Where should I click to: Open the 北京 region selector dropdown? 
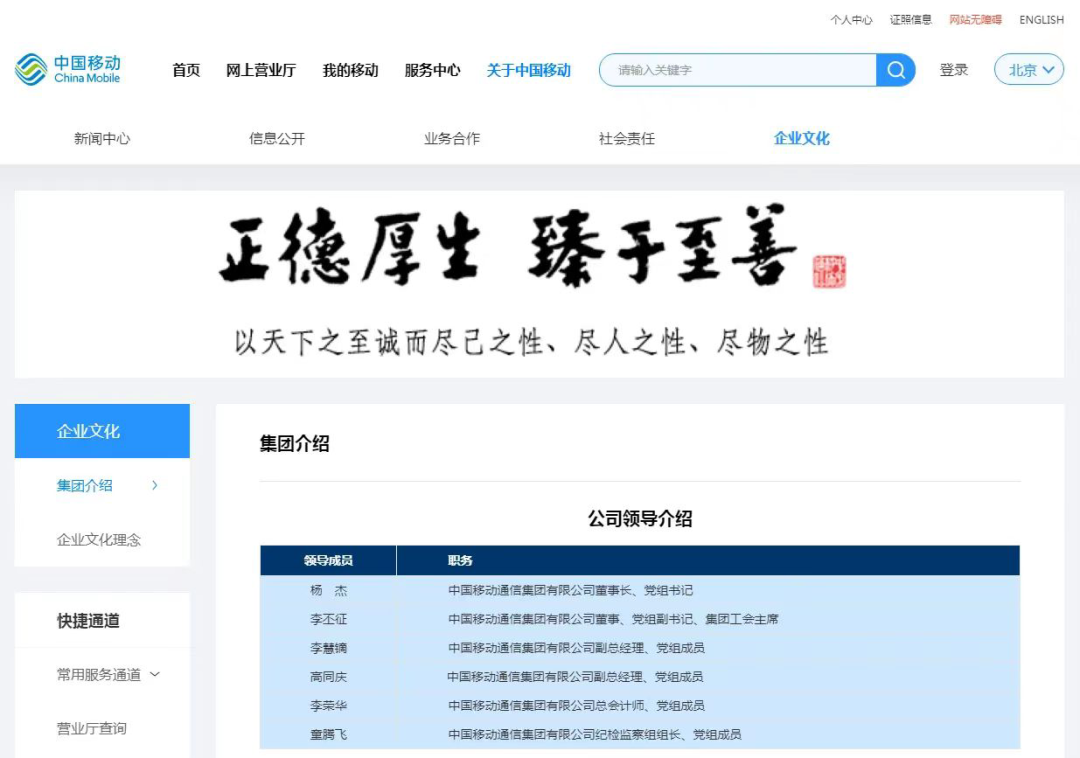click(x=1028, y=70)
